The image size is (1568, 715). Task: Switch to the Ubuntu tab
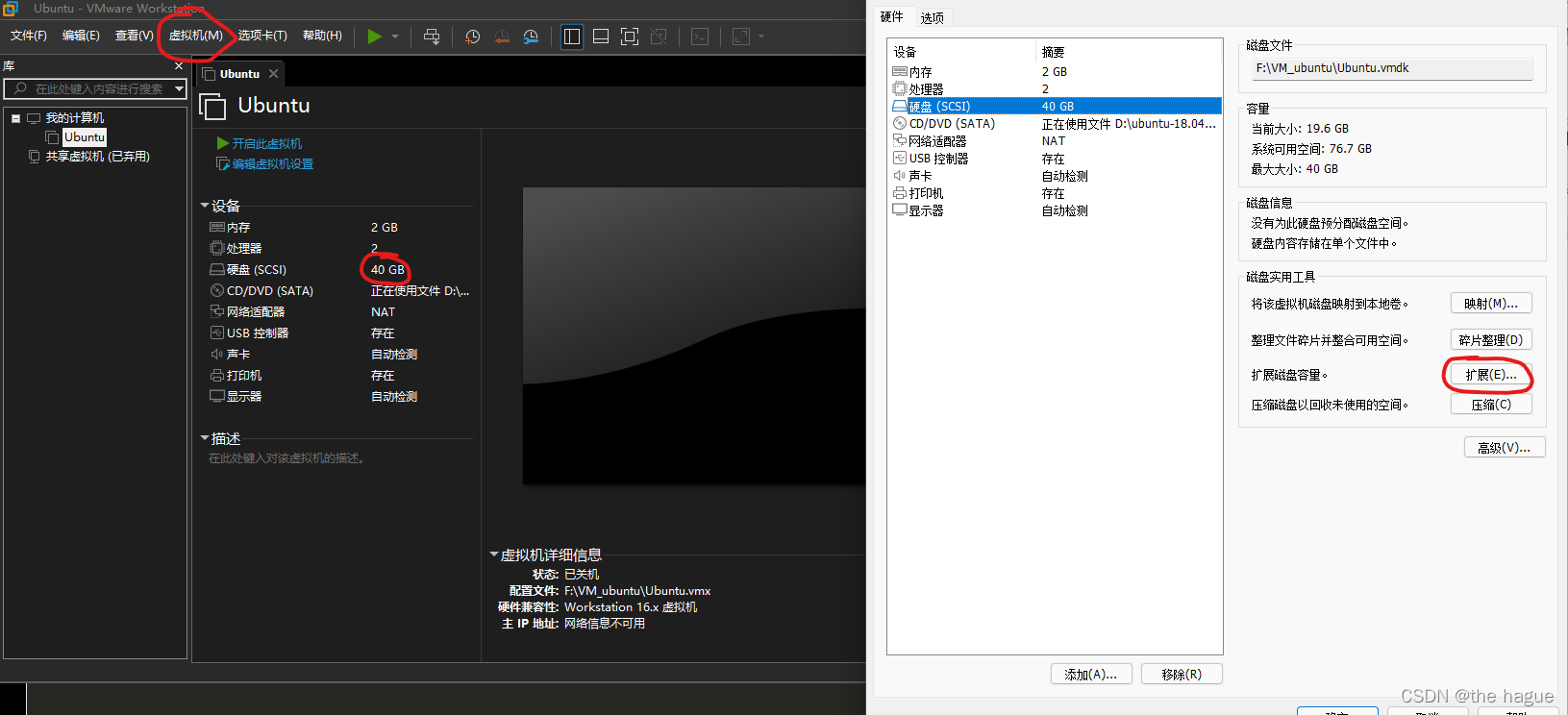tap(239, 74)
